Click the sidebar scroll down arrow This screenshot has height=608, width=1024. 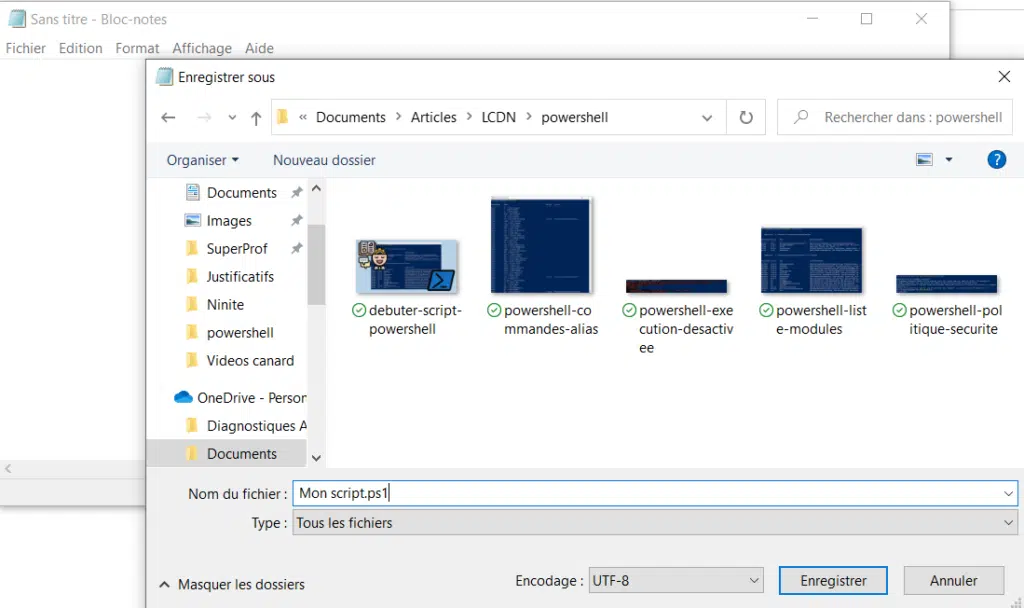coord(316,458)
